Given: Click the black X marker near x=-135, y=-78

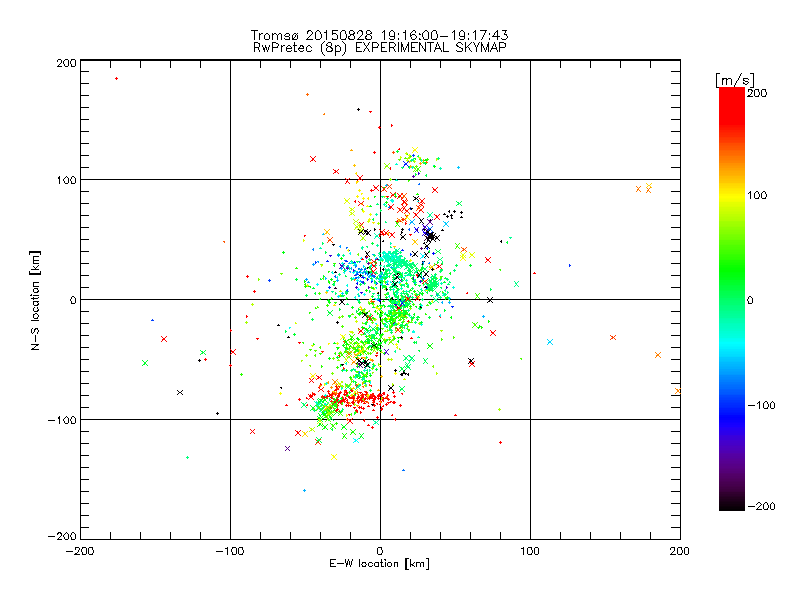Looking at the screenshot, I should 180,392.
